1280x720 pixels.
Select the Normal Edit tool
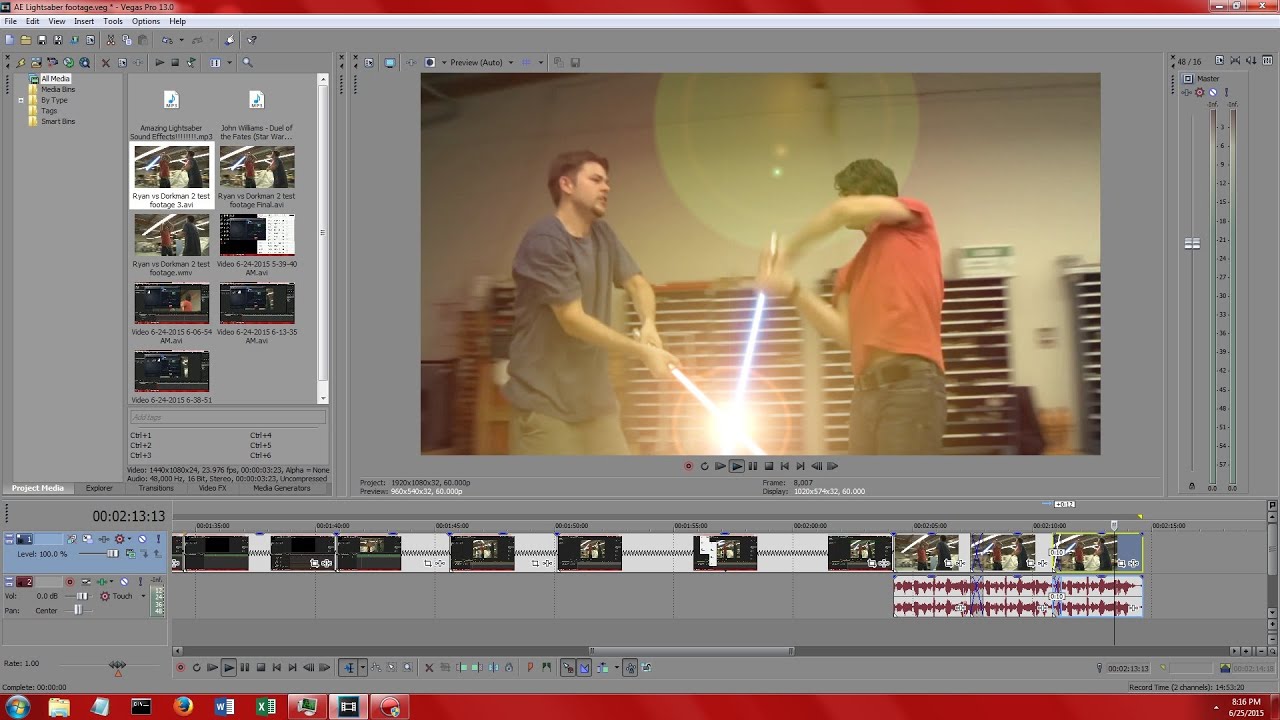[x=349, y=667]
